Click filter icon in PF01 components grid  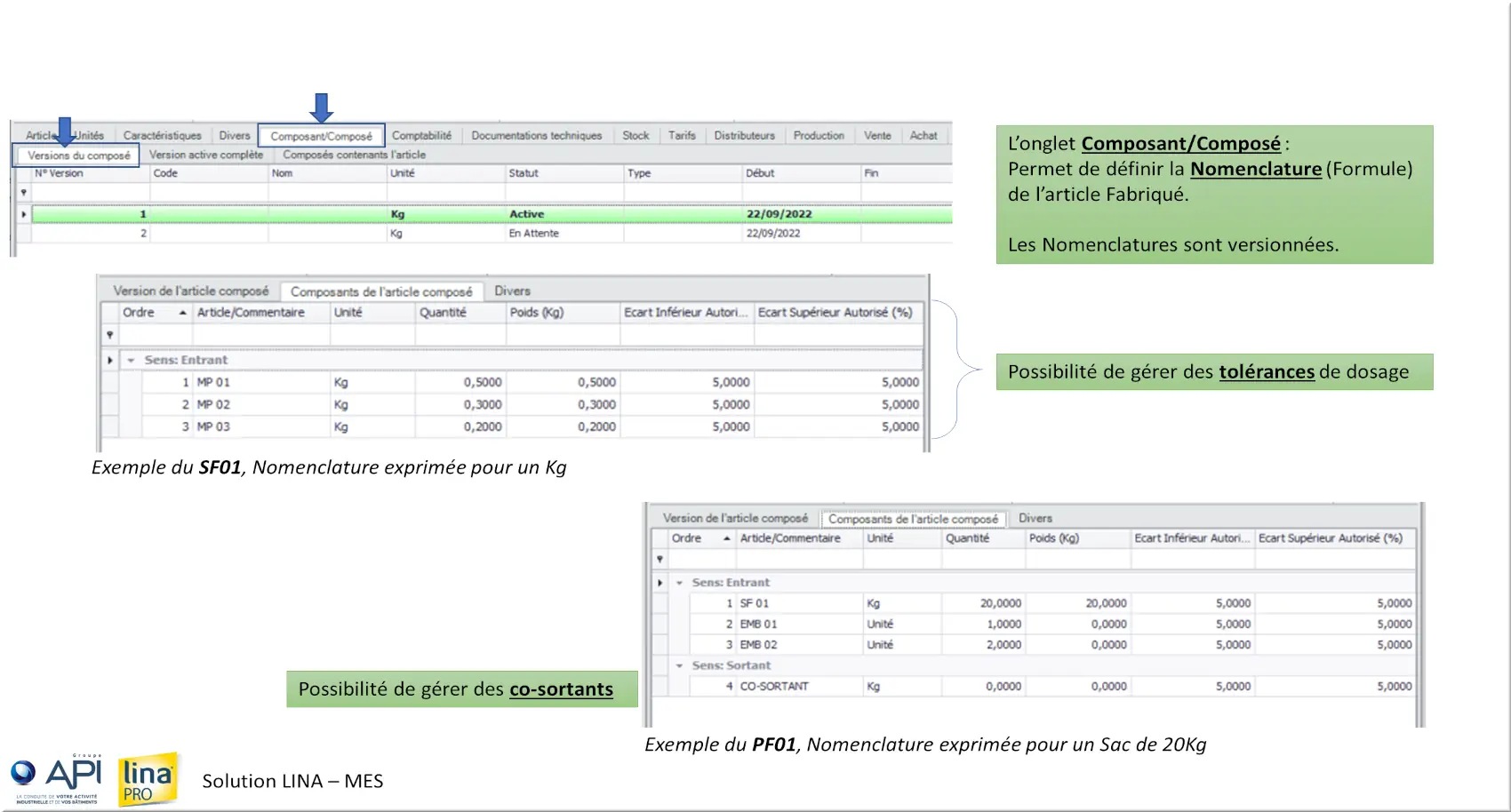pyautogui.click(x=660, y=560)
